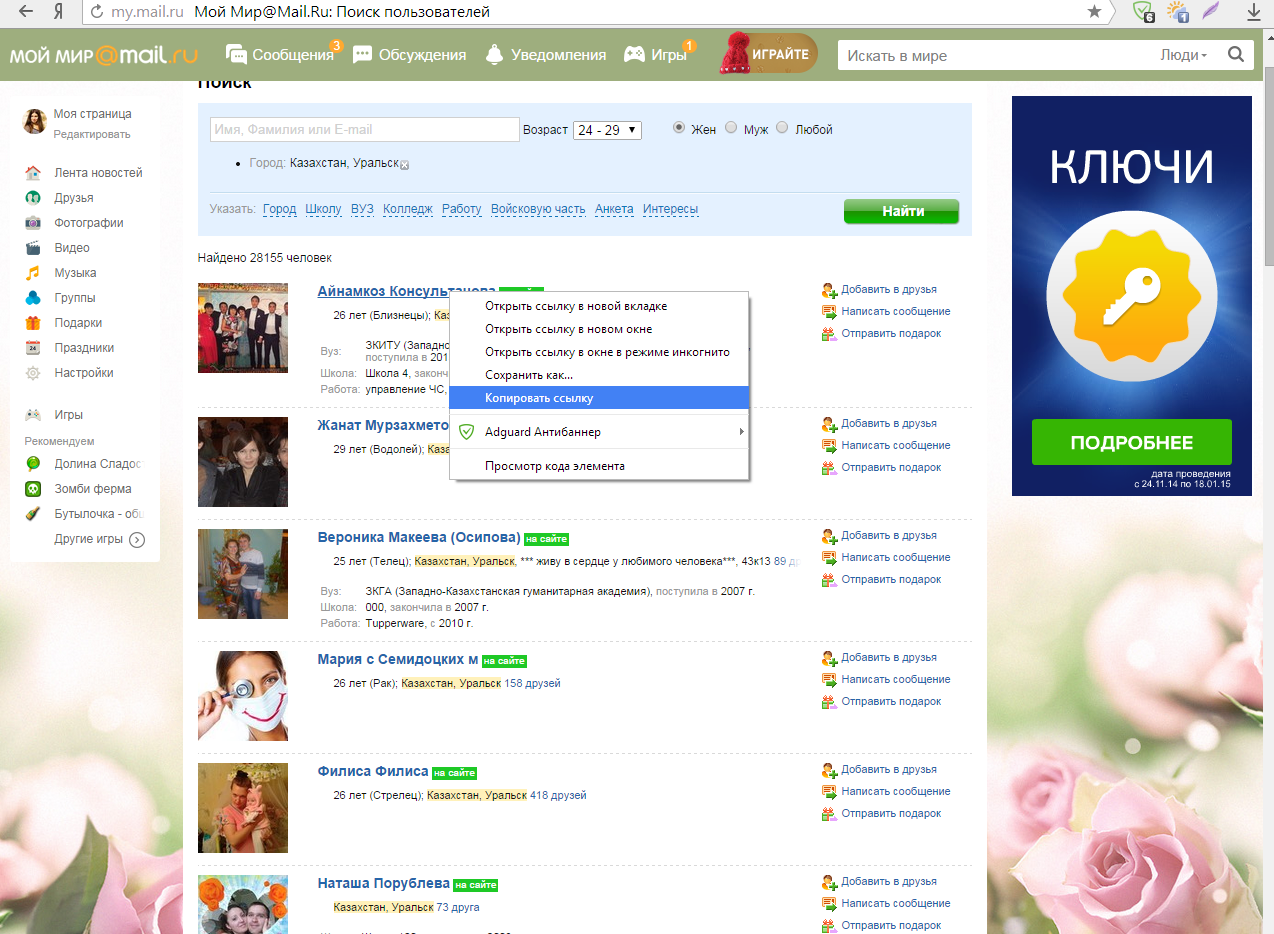Click ПОДРОБНЕЕ button in the ad
This screenshot has width=1274, height=934.
(1131, 442)
